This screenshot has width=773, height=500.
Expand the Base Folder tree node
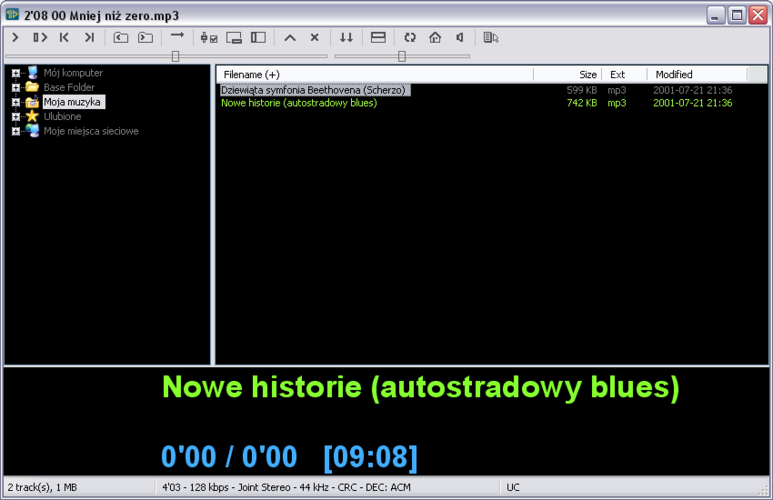pyautogui.click(x=16, y=88)
